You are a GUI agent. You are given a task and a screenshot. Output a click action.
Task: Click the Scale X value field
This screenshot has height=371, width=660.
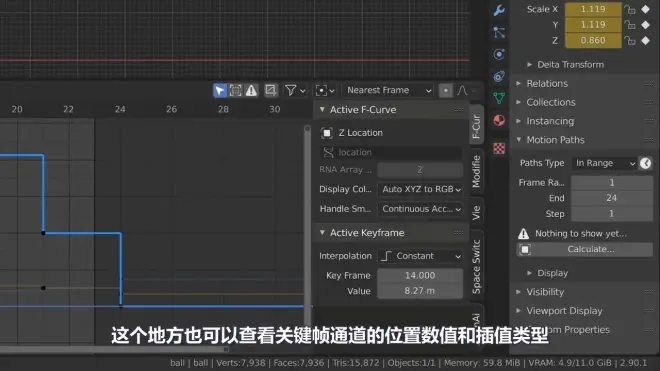[593, 9]
